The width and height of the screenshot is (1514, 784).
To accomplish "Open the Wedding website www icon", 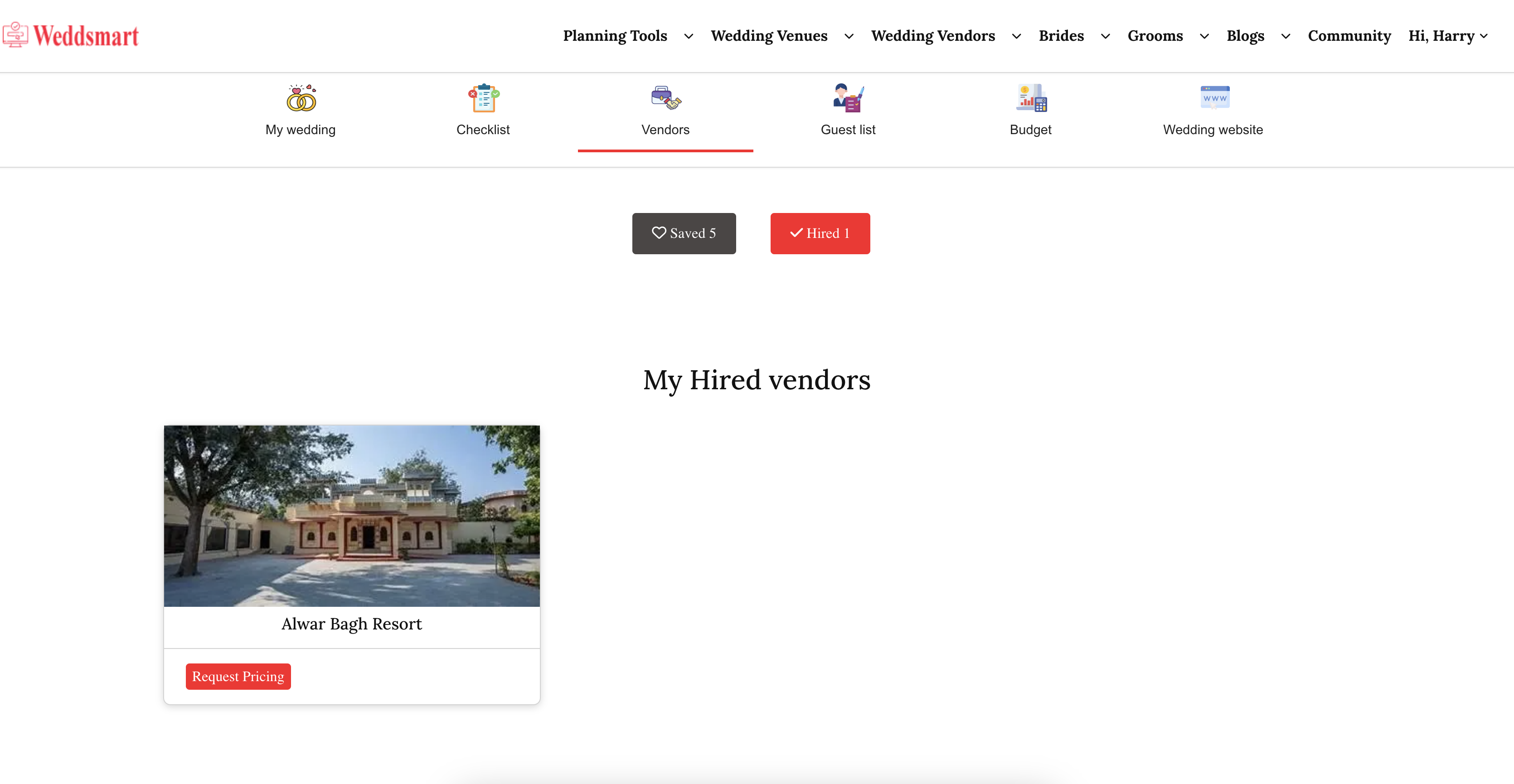I will click(1214, 97).
